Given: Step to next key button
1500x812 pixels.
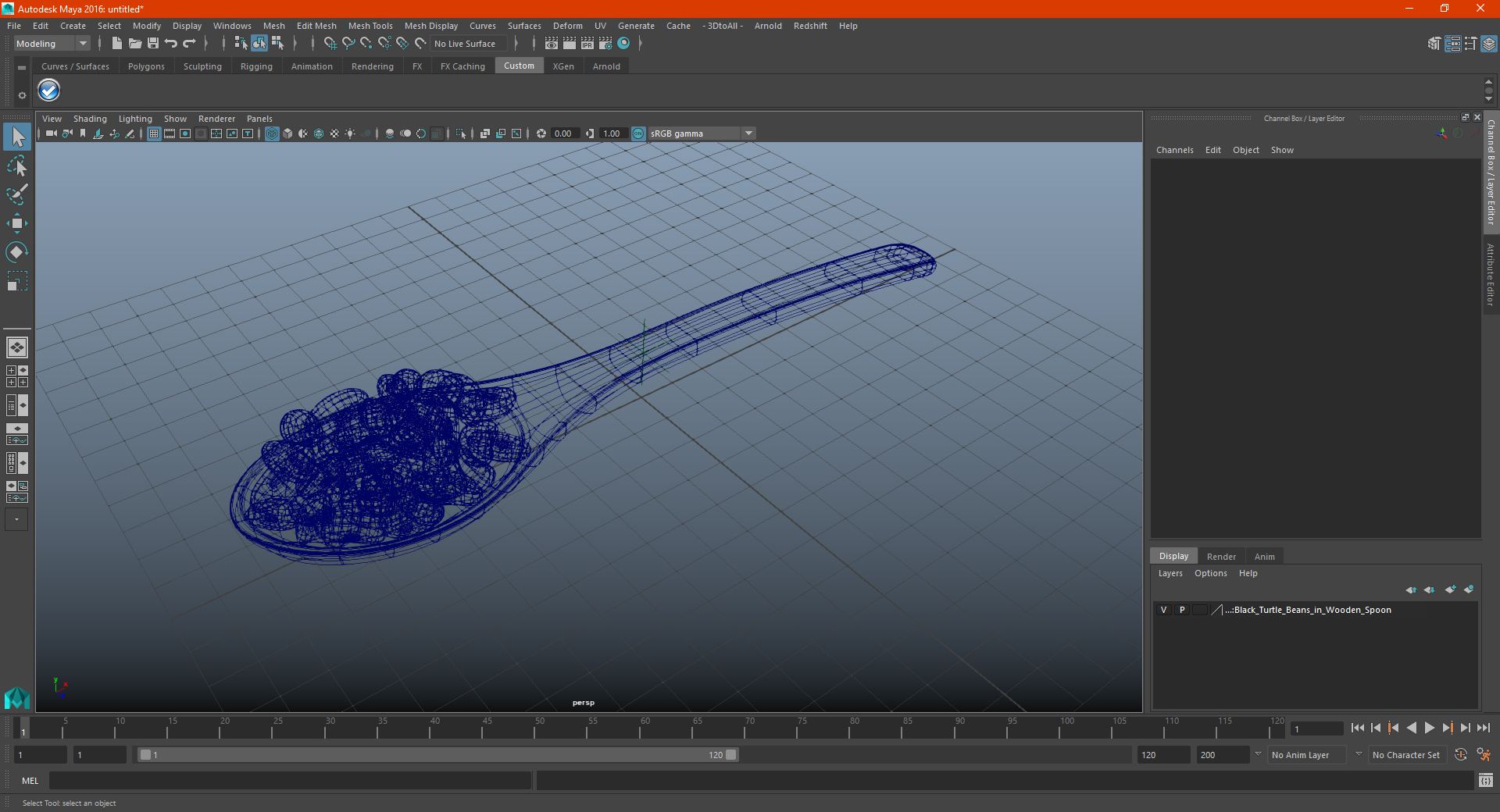Looking at the screenshot, I should (x=1448, y=728).
